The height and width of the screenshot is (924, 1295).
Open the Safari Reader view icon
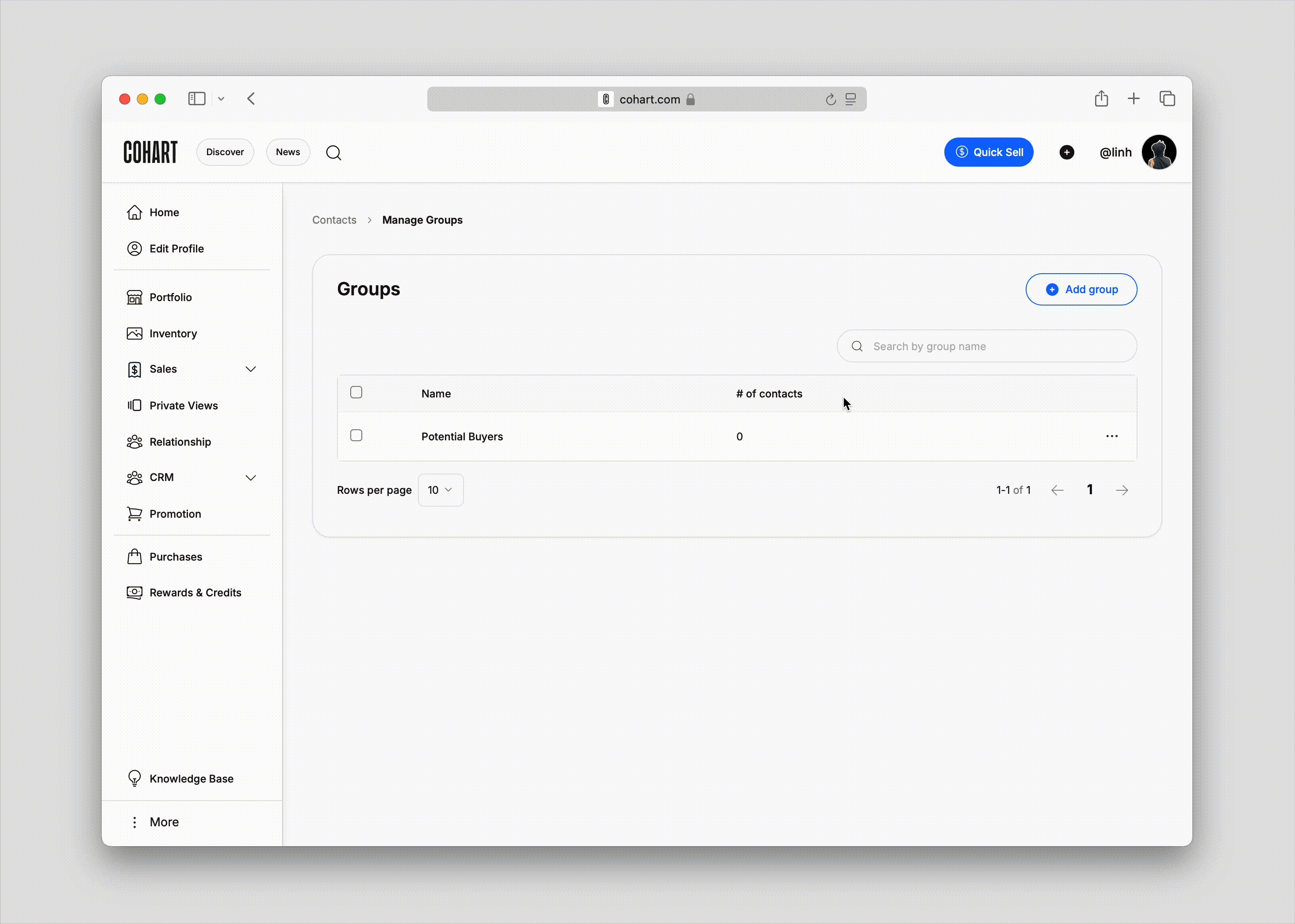(851, 99)
